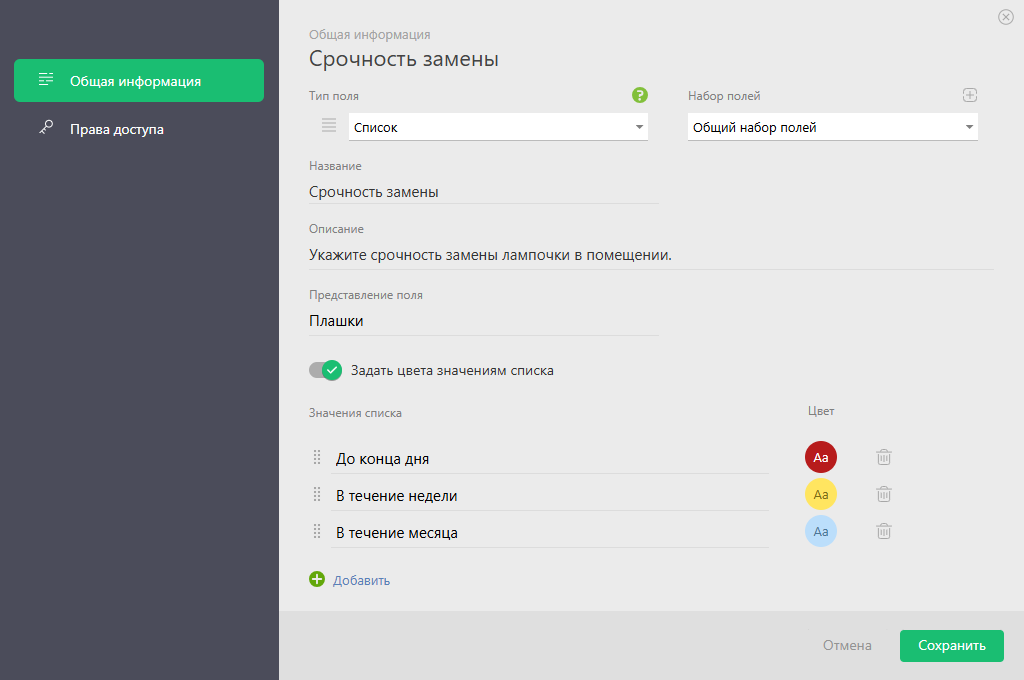The width and height of the screenshot is (1024, 680).
Task: Click the add field set plus icon
Action: click(969, 96)
